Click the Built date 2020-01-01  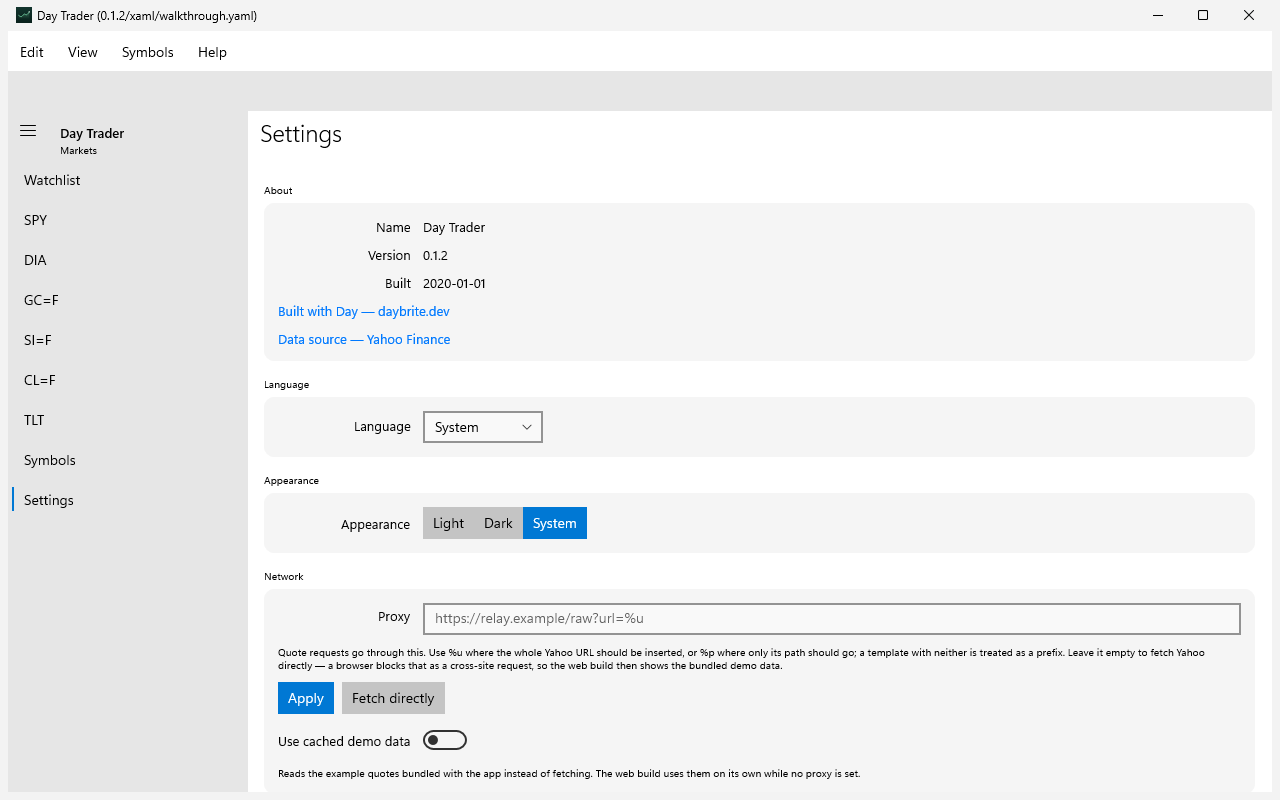point(454,283)
